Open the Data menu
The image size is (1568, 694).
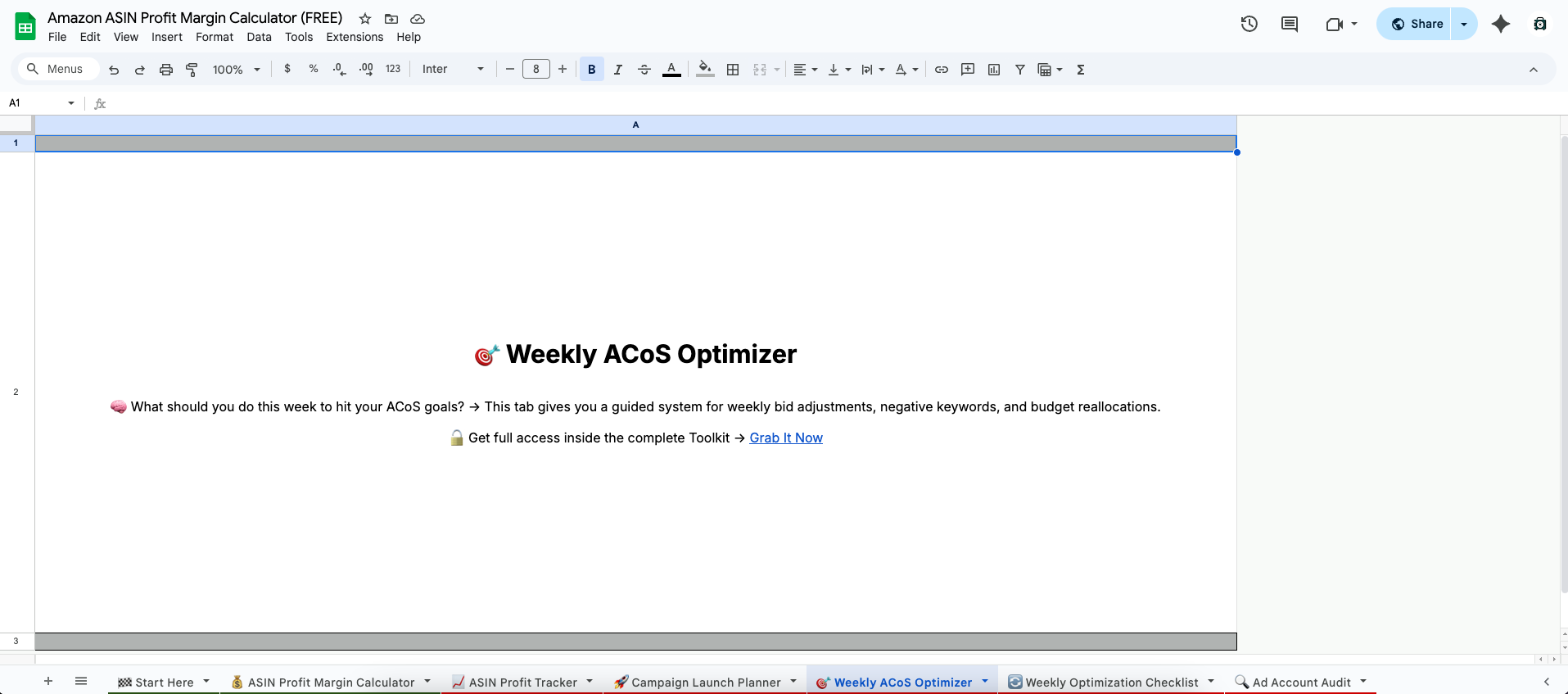pos(259,37)
